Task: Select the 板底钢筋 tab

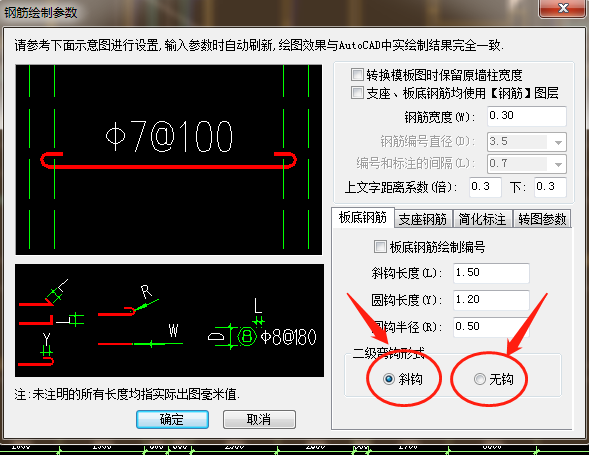Action: coord(362,217)
